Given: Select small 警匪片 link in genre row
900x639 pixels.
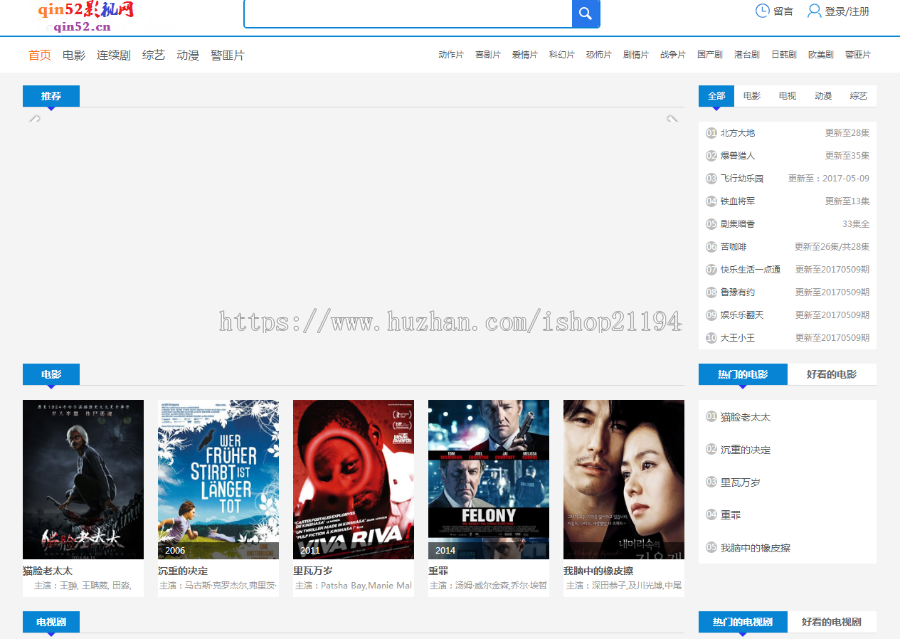Looking at the screenshot, I should (x=858, y=55).
